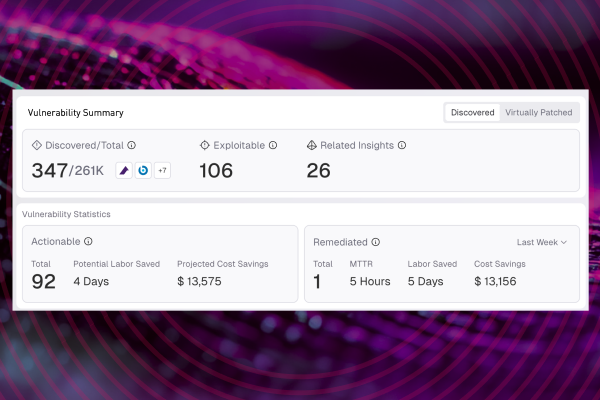Click the Exploitable target icon
600x400 pixels.
pos(205,145)
